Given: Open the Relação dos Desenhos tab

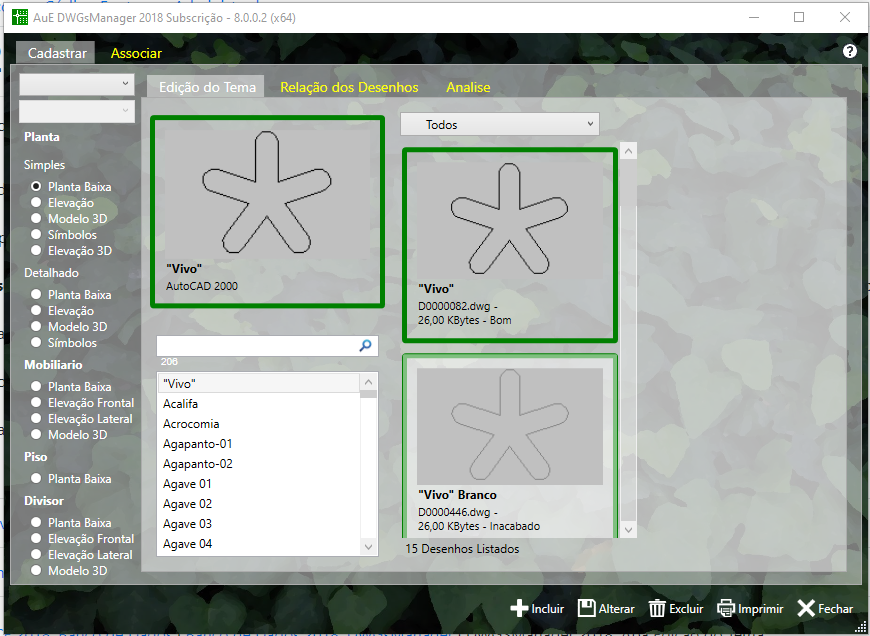Looking at the screenshot, I should (x=349, y=87).
